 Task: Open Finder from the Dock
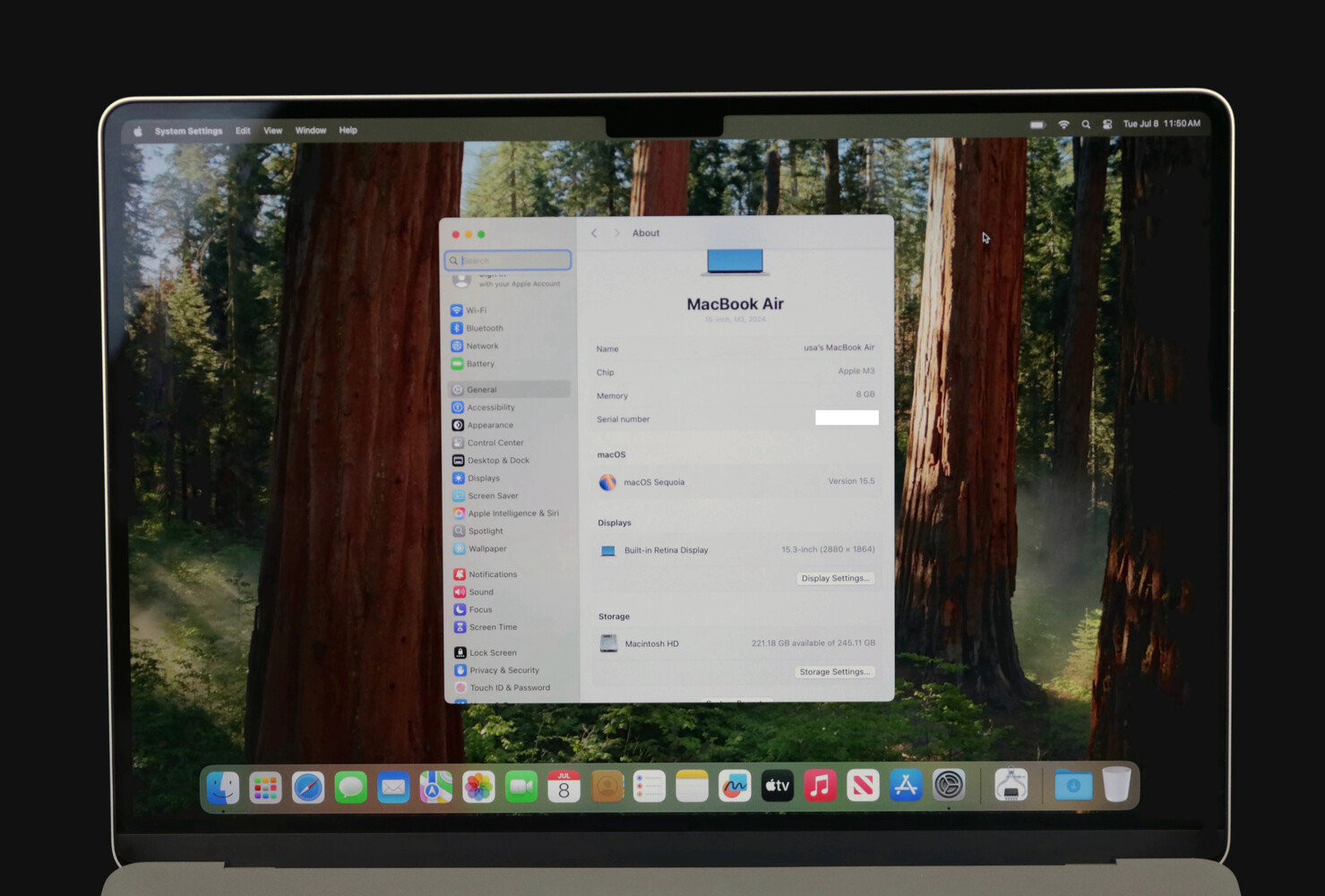pyautogui.click(x=223, y=788)
